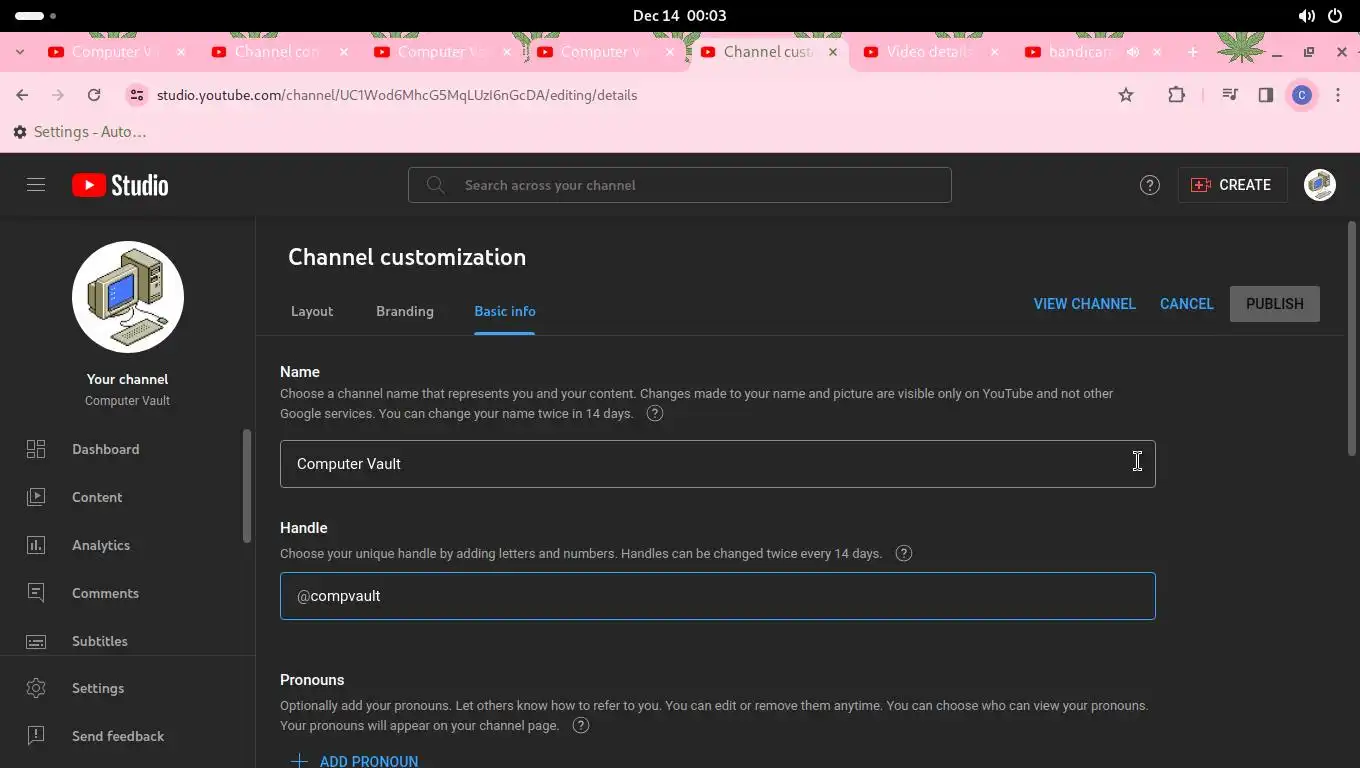Open the browser Extensions puzzle icon
Image resolution: width=1360 pixels, height=768 pixels.
[1176, 95]
